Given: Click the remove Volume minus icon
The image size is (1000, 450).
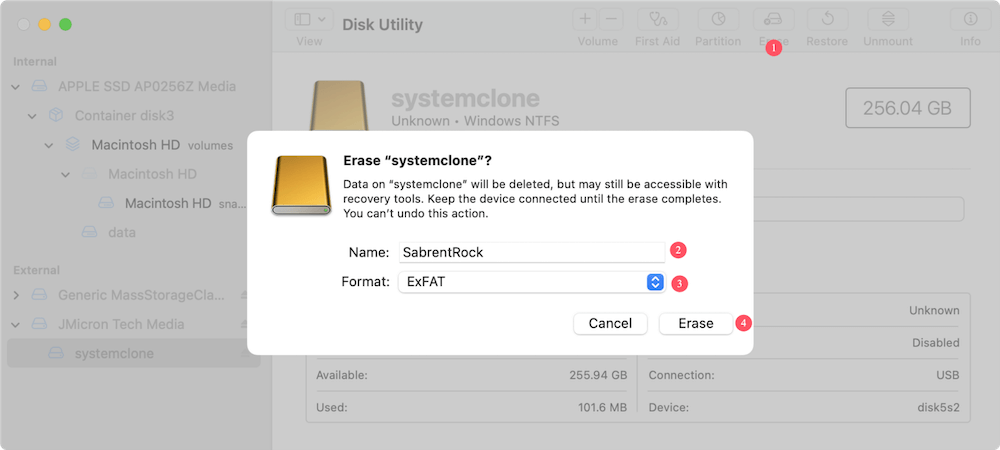Looking at the screenshot, I should pos(611,19).
